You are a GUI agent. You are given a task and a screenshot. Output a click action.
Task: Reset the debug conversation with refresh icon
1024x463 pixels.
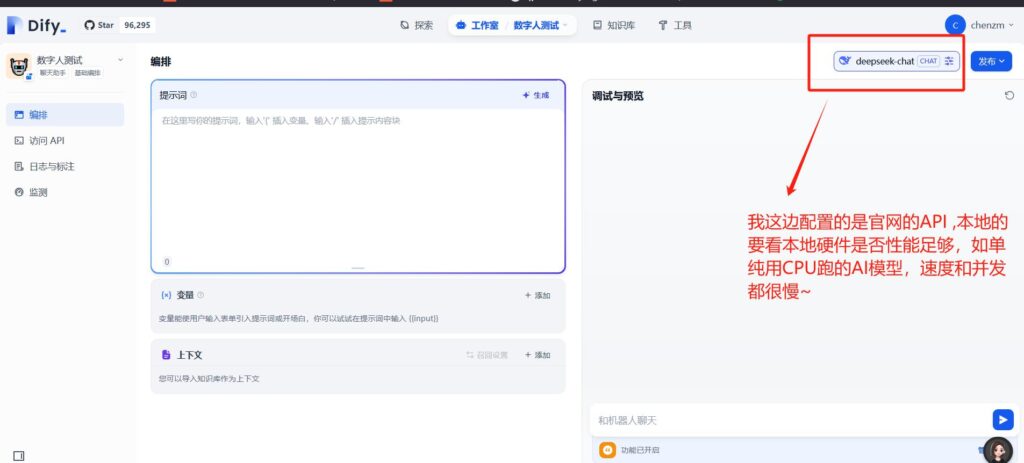click(1009, 95)
